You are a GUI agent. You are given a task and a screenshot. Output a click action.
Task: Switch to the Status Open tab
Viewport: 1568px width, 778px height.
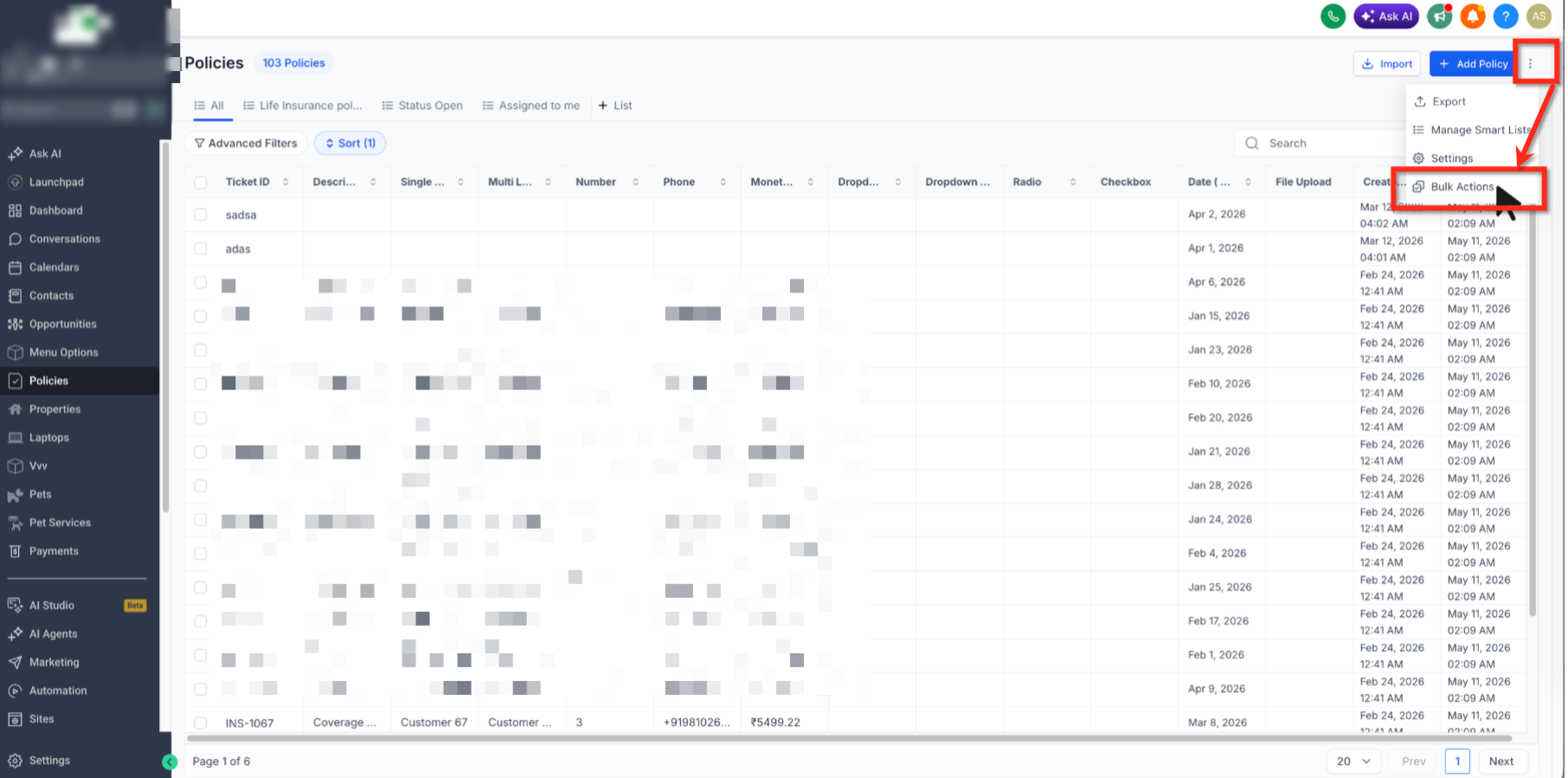[422, 106]
